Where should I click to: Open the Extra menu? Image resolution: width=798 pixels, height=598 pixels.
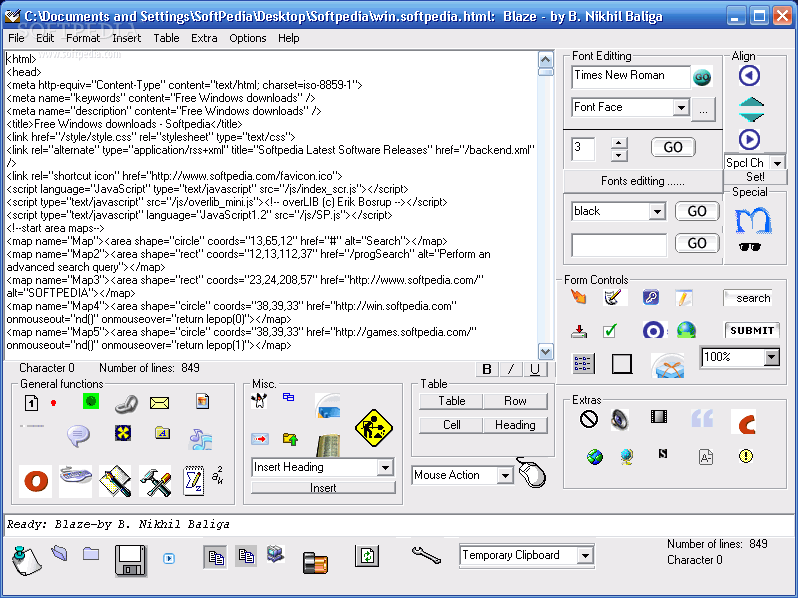(x=204, y=38)
